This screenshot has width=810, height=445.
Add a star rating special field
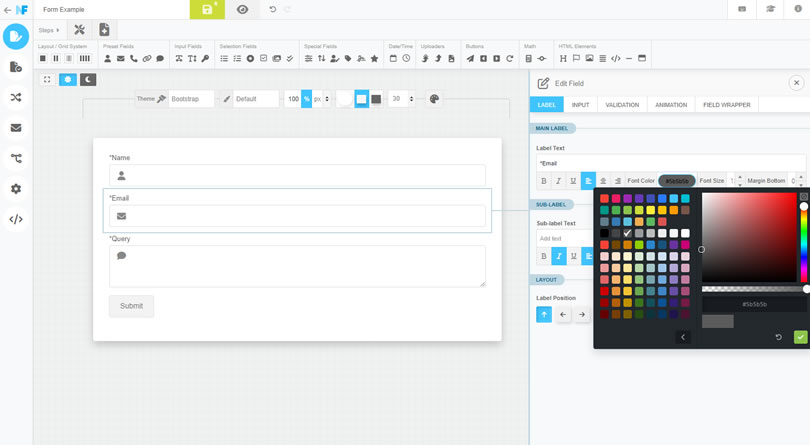point(375,58)
